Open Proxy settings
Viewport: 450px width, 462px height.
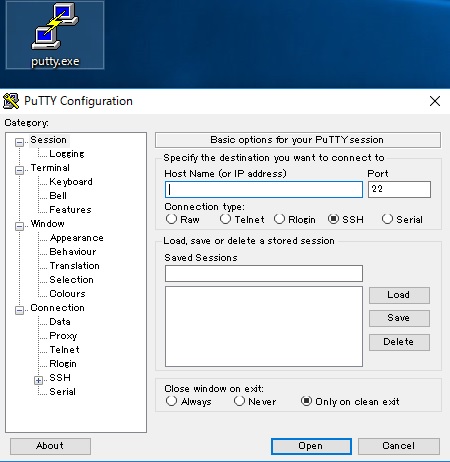[63, 336]
